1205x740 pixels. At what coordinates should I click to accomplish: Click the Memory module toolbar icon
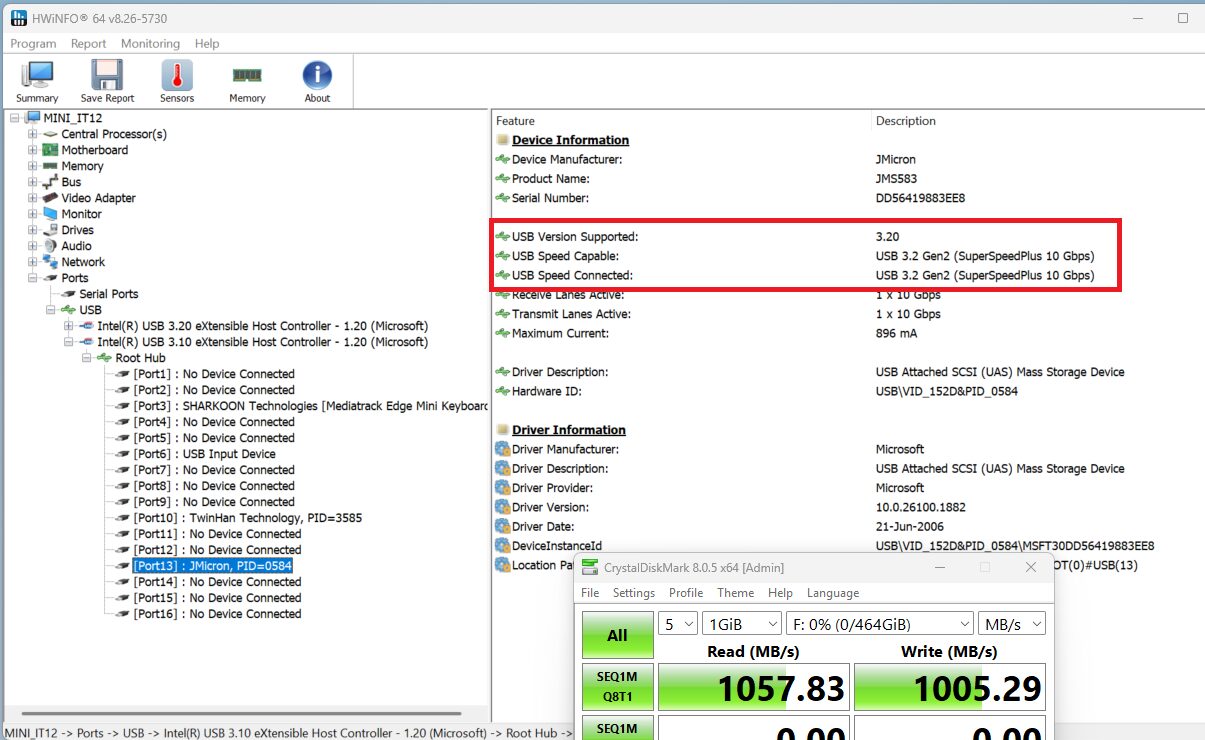coord(247,76)
